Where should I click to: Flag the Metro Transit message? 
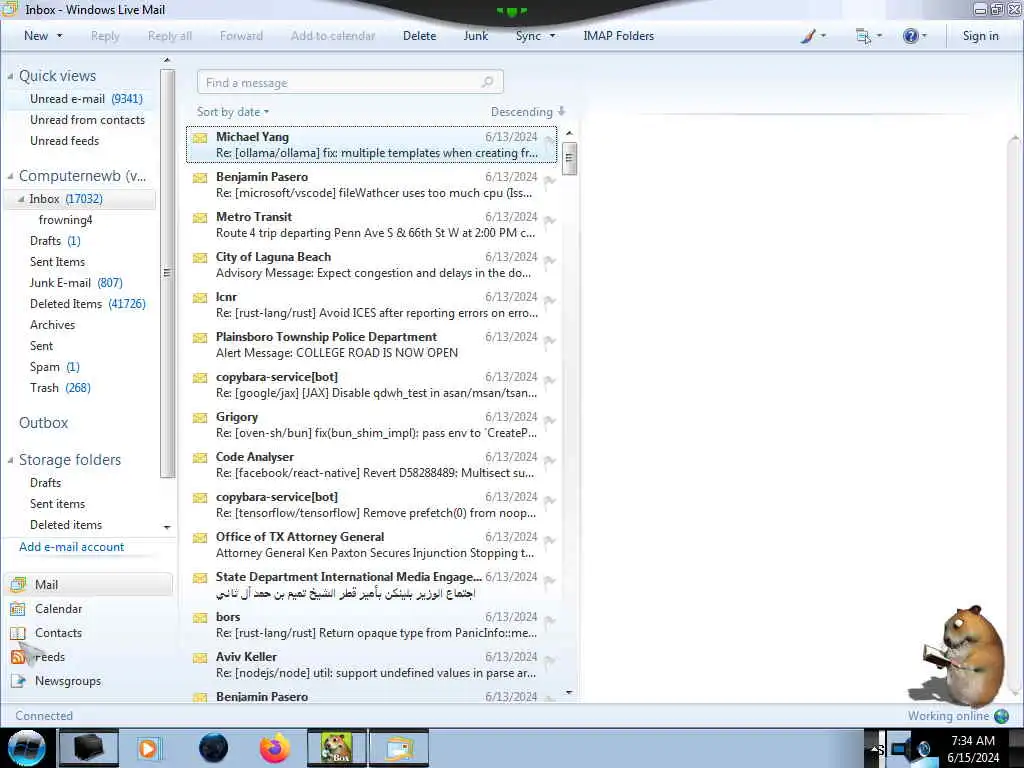click(550, 221)
